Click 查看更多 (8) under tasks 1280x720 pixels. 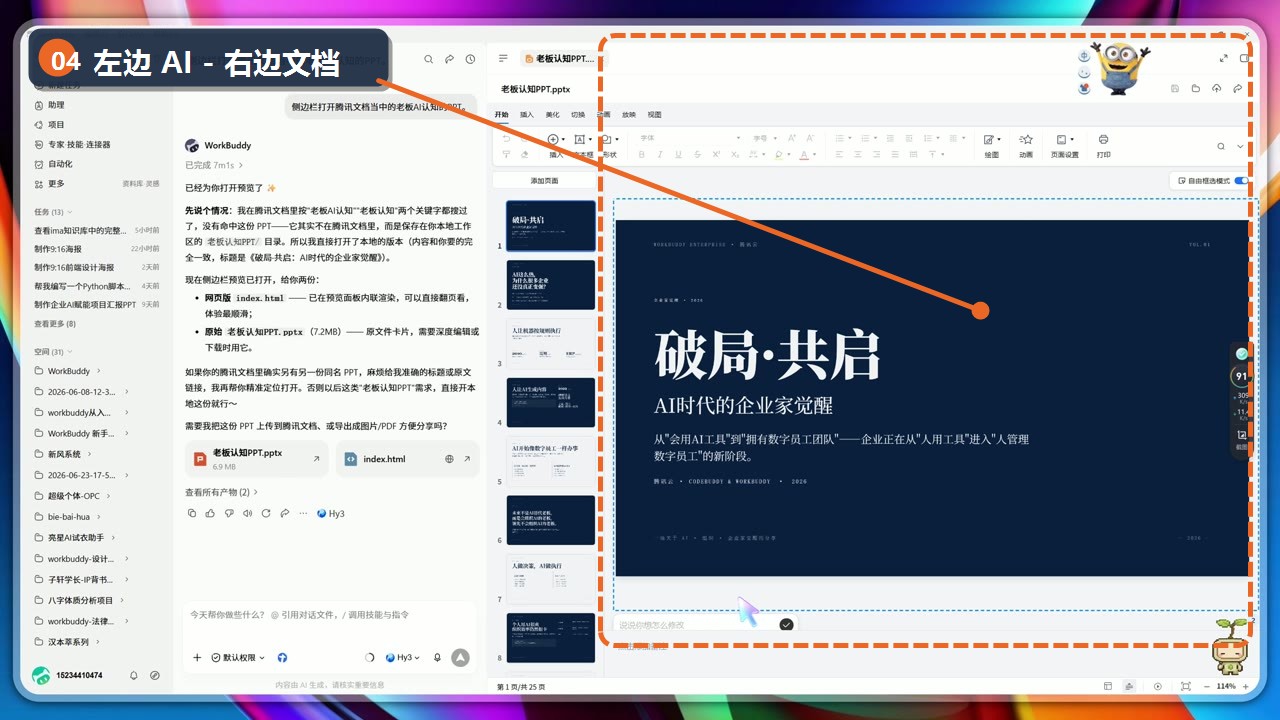tap(55, 324)
